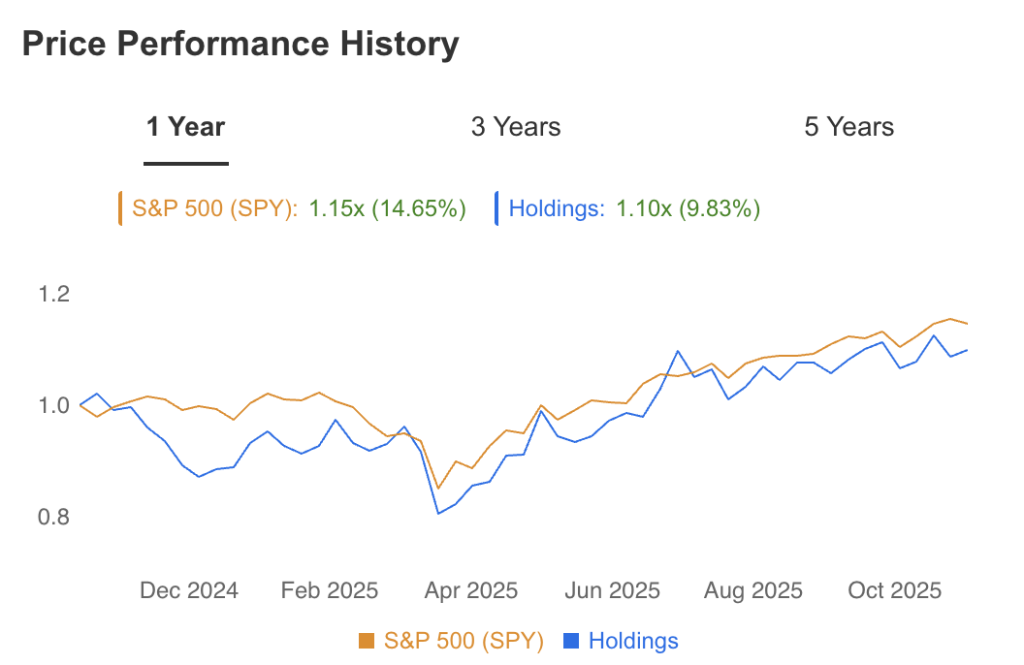The image size is (1024, 665).
Task: Click the S&P 500 1.15x (14.65%) summary
Action: point(387,209)
